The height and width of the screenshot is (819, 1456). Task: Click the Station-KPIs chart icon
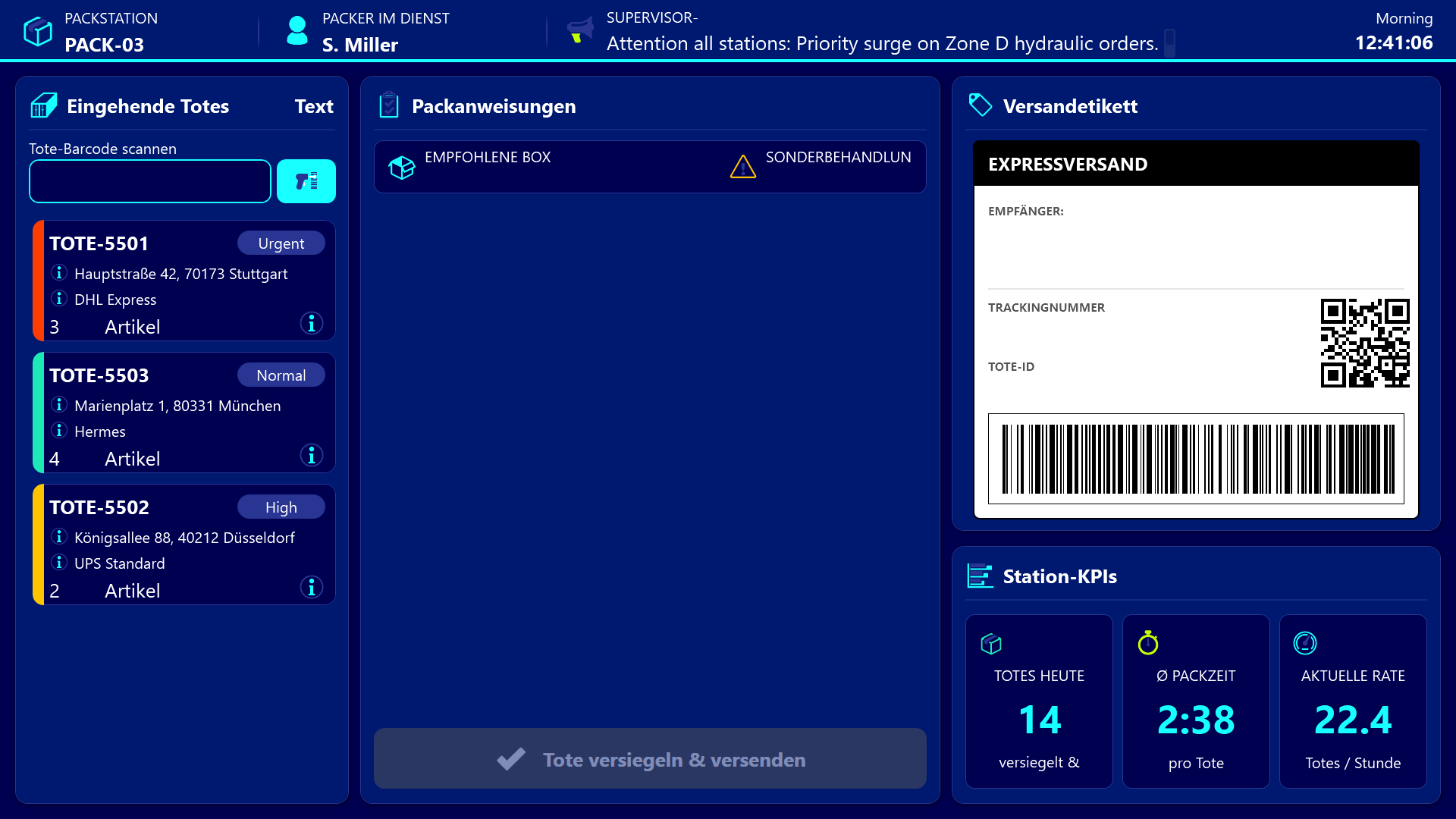click(981, 576)
